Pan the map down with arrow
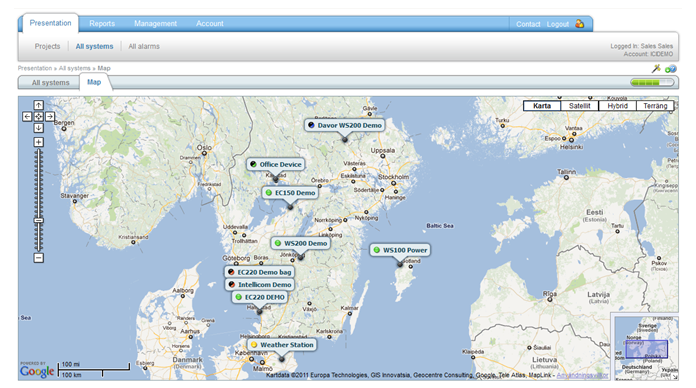696x388 pixels. pos(39,128)
